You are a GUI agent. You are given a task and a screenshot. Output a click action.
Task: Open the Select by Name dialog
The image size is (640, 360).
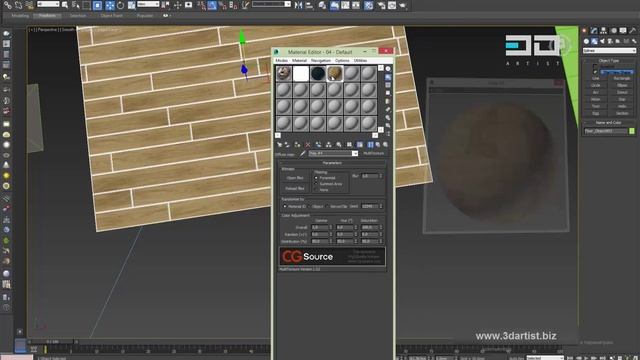coord(76,5)
